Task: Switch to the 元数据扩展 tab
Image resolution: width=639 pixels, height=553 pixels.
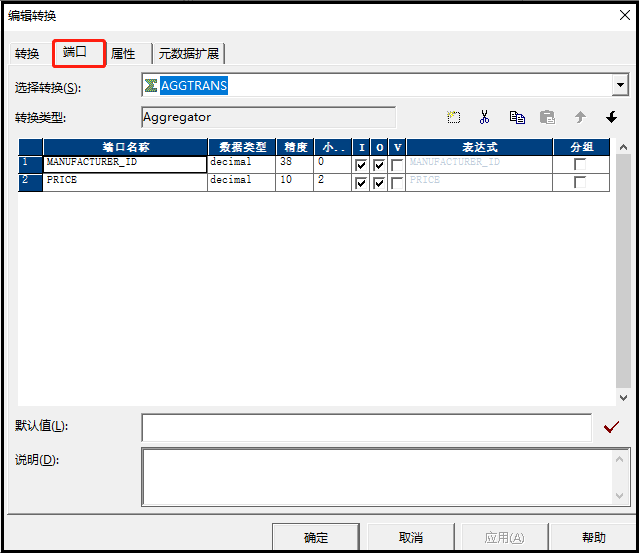Action: (x=189, y=53)
